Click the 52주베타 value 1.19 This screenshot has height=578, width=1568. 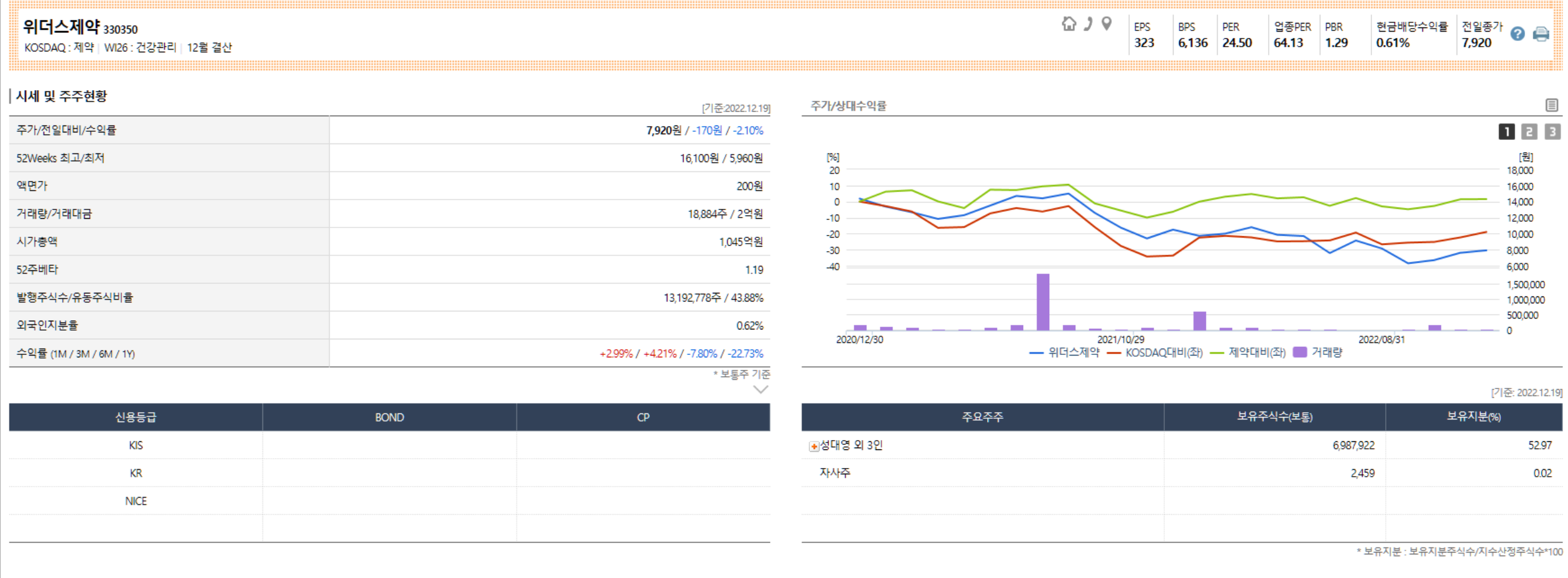(754, 270)
